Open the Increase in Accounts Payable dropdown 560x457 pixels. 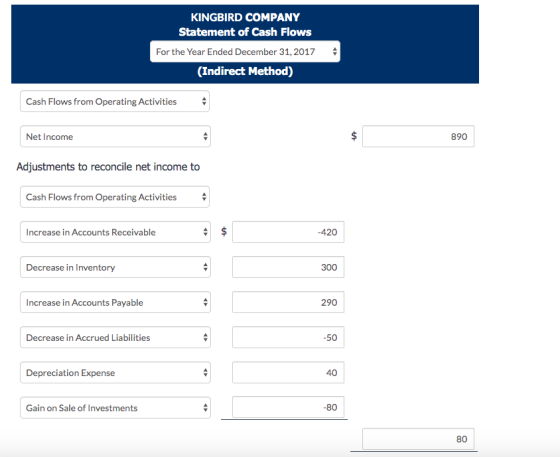pos(115,302)
